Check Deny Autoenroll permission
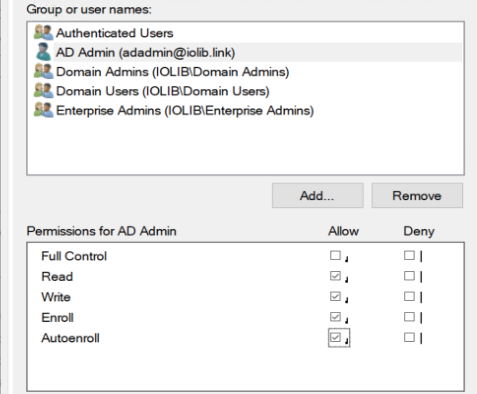 [x=409, y=337]
